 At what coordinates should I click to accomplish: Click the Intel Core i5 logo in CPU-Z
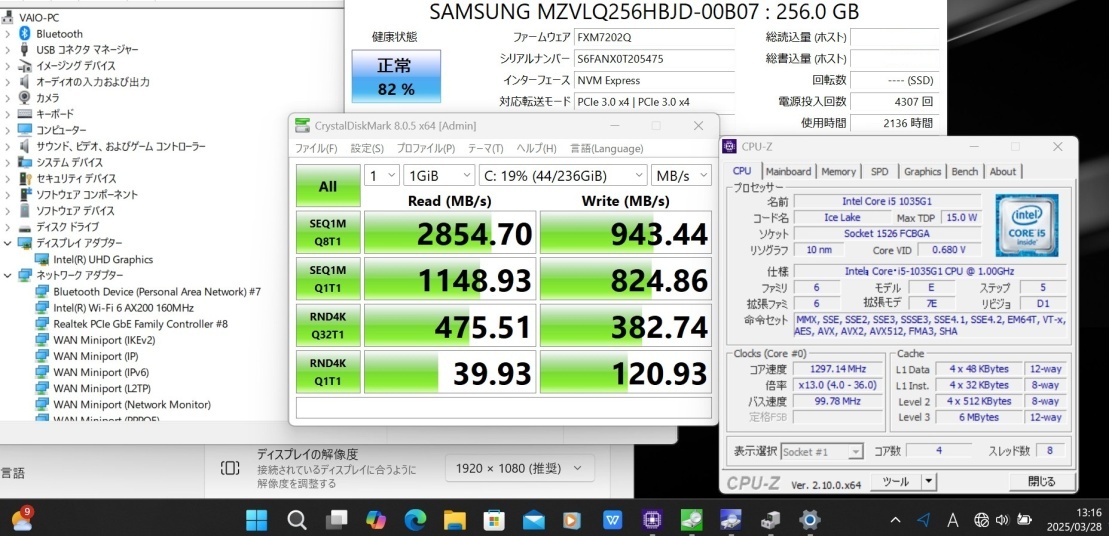pos(1026,225)
